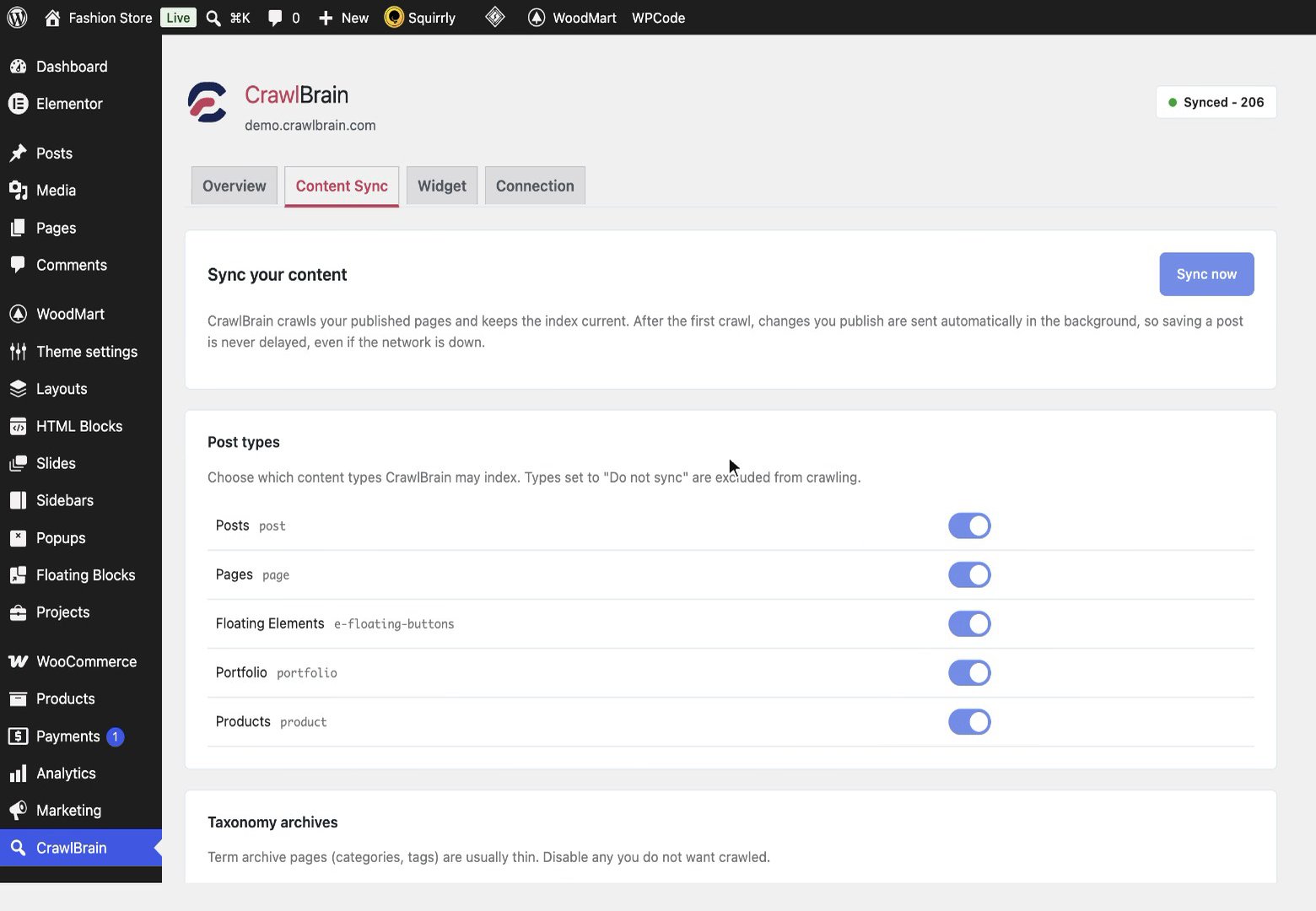This screenshot has width=1316, height=911.
Task: Switch off Products sync toggle
Action: click(969, 722)
